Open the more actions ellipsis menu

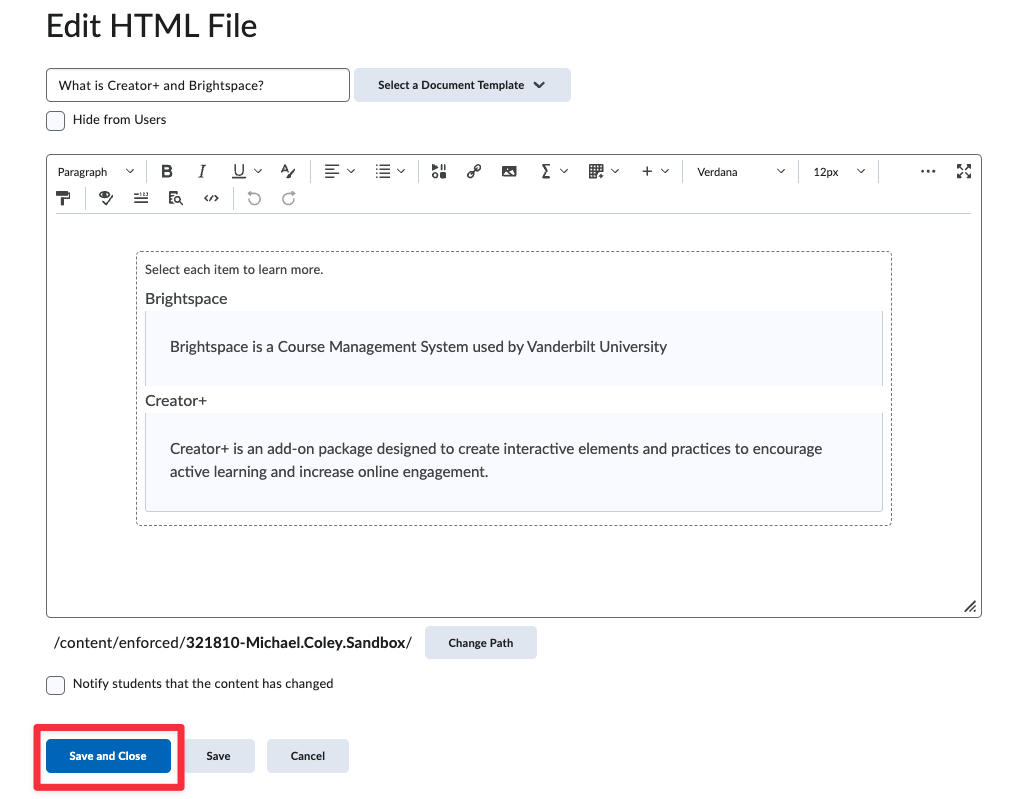[927, 172]
